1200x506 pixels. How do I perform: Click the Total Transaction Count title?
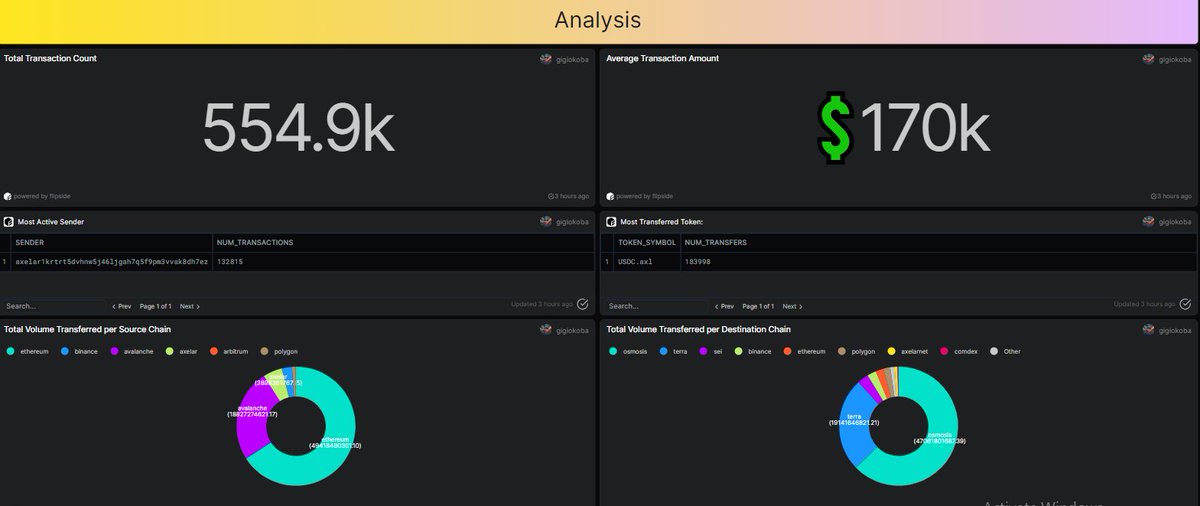(50, 58)
